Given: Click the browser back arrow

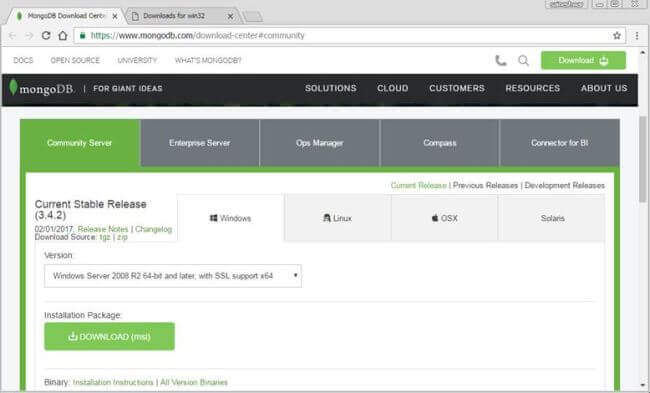Looking at the screenshot, I should (x=12, y=36).
